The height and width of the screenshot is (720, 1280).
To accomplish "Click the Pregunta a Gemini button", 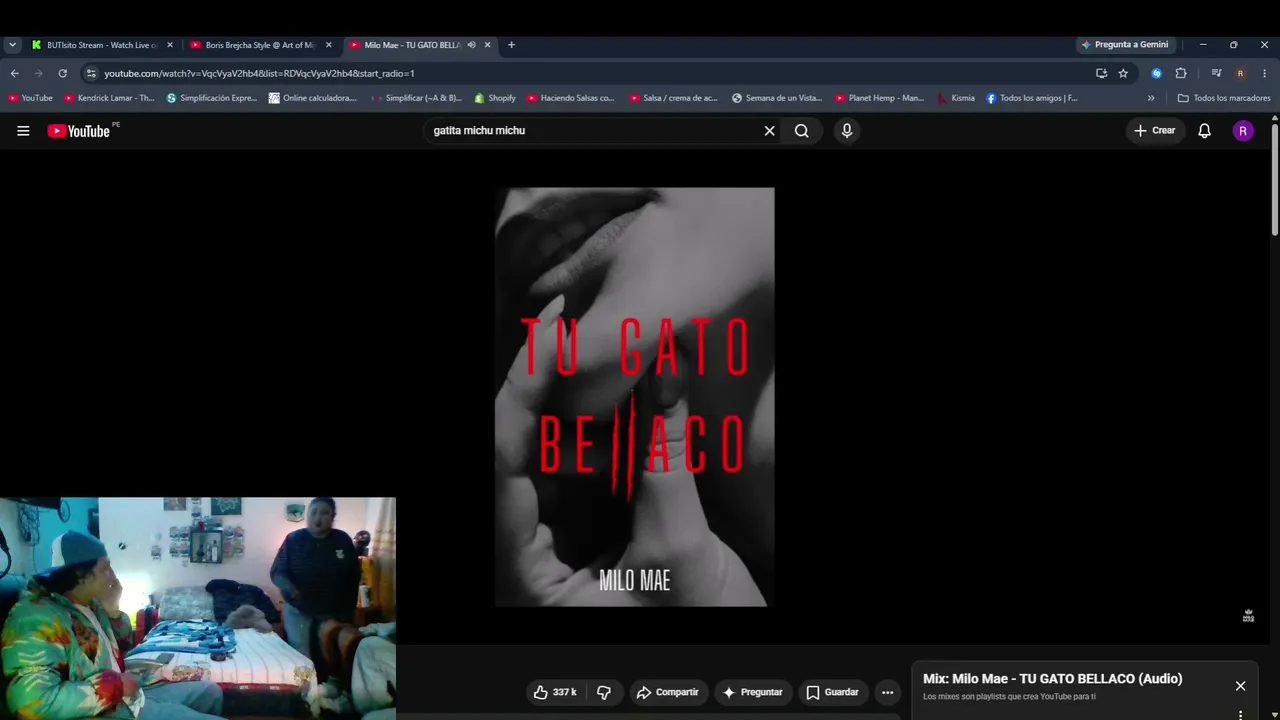I will click(x=1124, y=45).
